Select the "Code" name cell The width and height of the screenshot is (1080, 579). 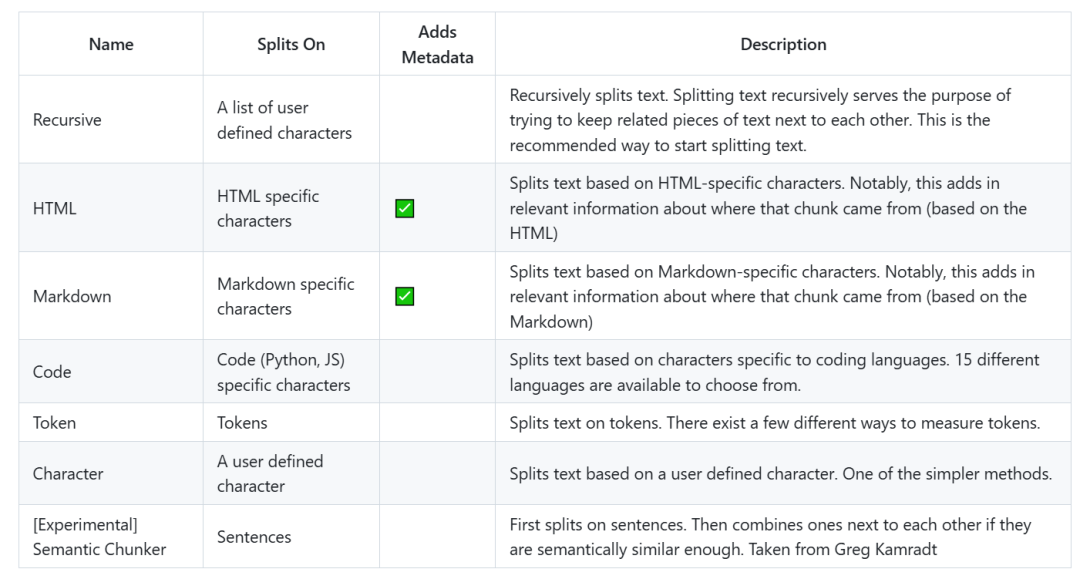[52, 372]
